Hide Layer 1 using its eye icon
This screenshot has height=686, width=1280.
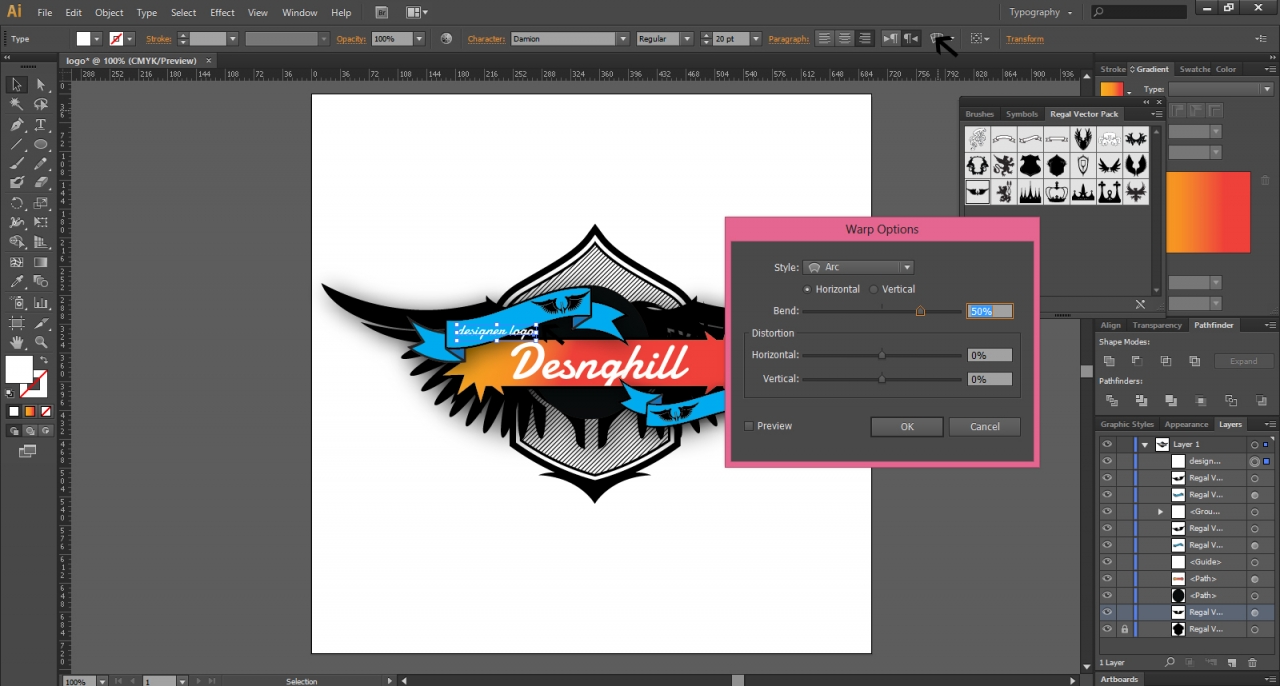coord(1107,444)
